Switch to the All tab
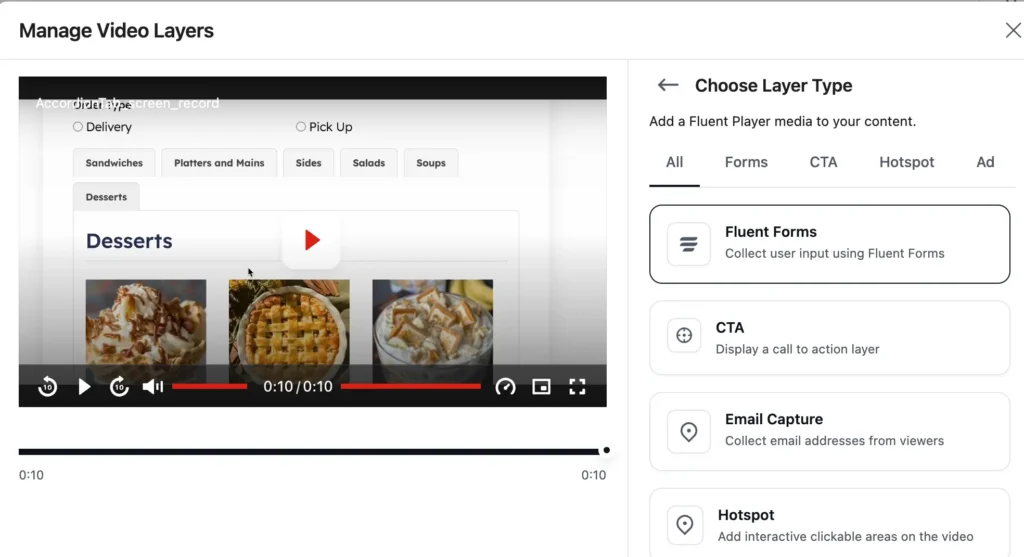The width and height of the screenshot is (1024, 557). point(675,162)
